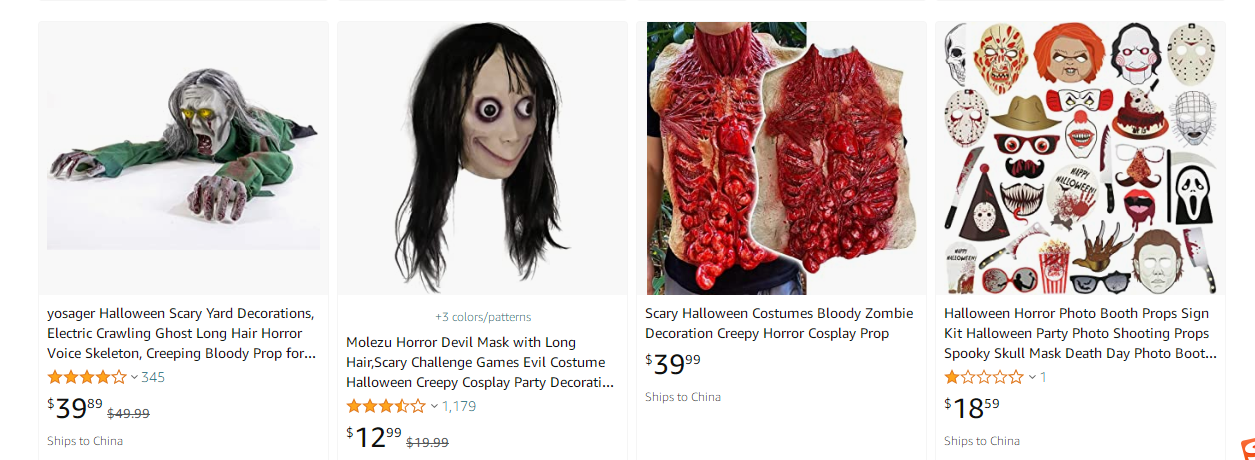Click the +3 colors/patterns link
The image size is (1255, 460).
[x=483, y=317]
